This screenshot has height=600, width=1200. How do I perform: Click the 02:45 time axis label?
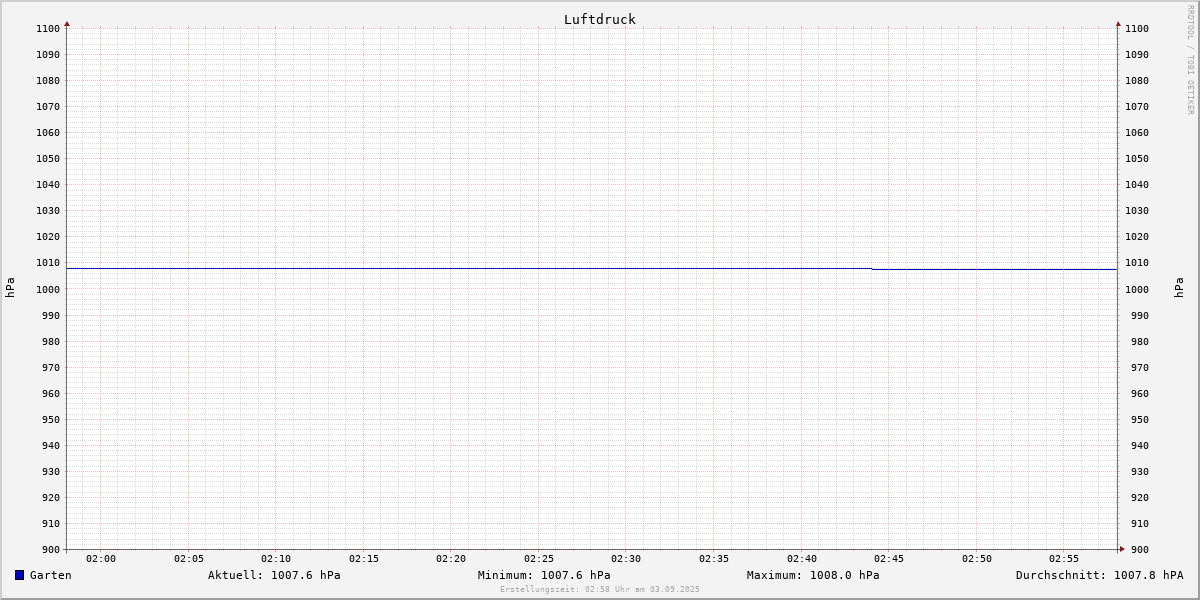coord(889,559)
